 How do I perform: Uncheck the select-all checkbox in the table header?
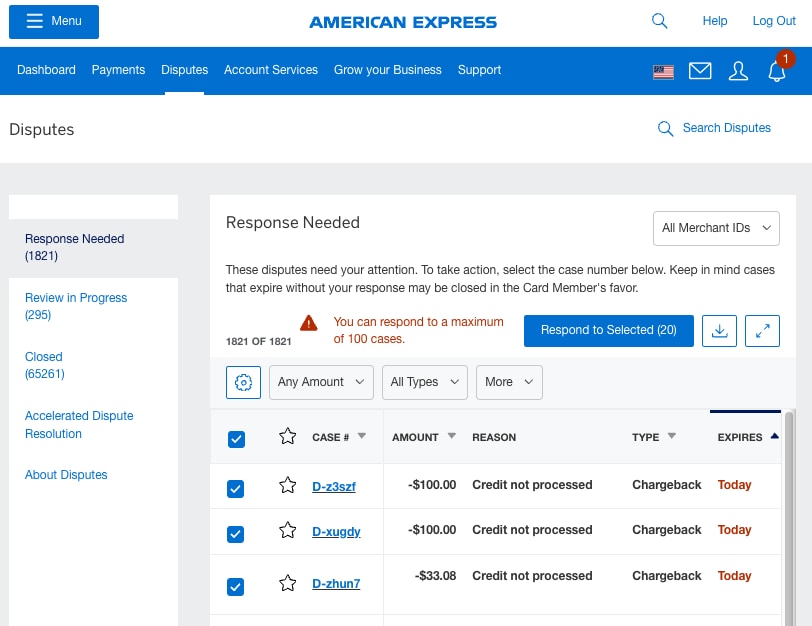click(235, 438)
